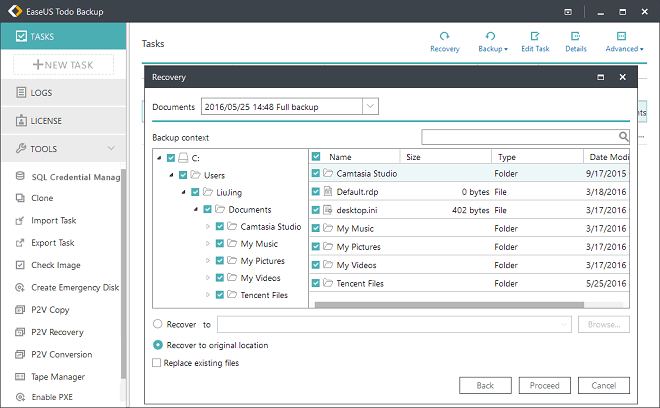
Task: Click the backup context search field
Action: pyautogui.click(x=520, y=137)
